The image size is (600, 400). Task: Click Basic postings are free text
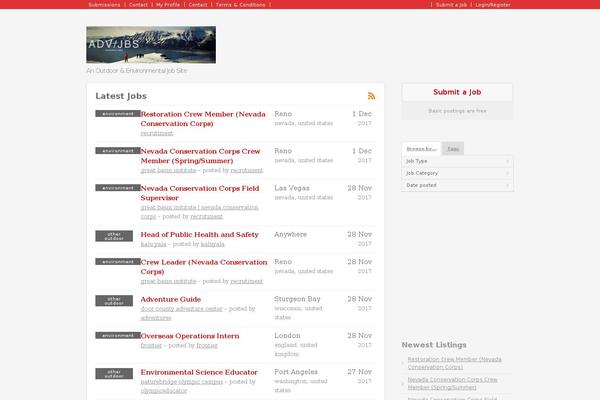(457, 111)
